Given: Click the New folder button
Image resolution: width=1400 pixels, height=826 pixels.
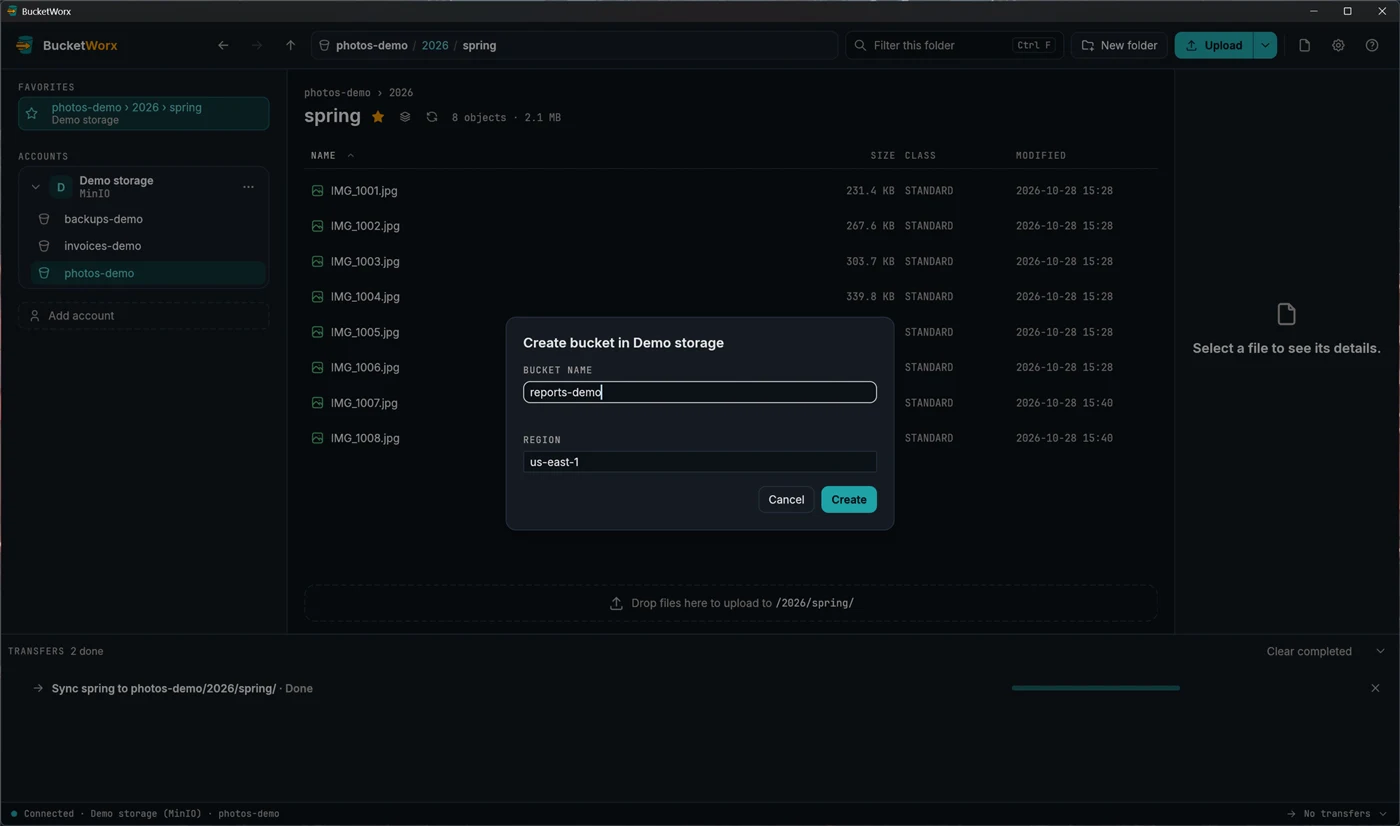Looking at the screenshot, I should coord(1119,45).
